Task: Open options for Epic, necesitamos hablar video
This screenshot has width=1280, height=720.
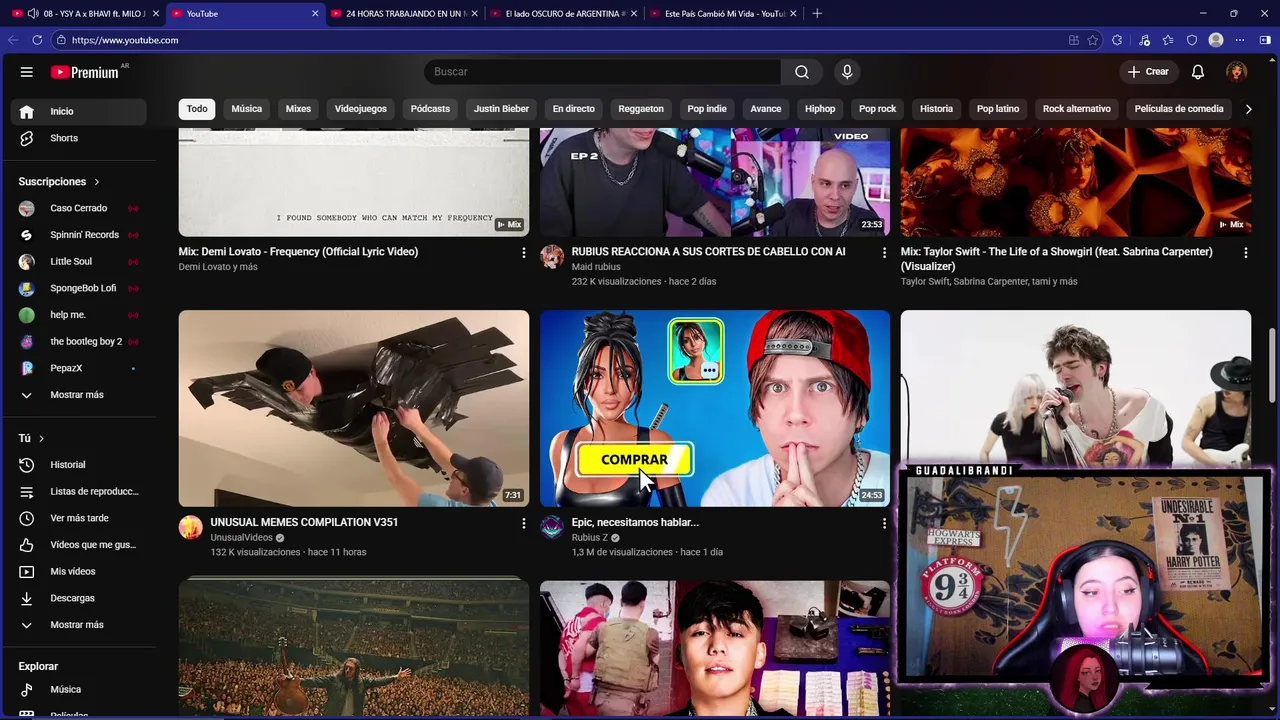Action: 884,523
